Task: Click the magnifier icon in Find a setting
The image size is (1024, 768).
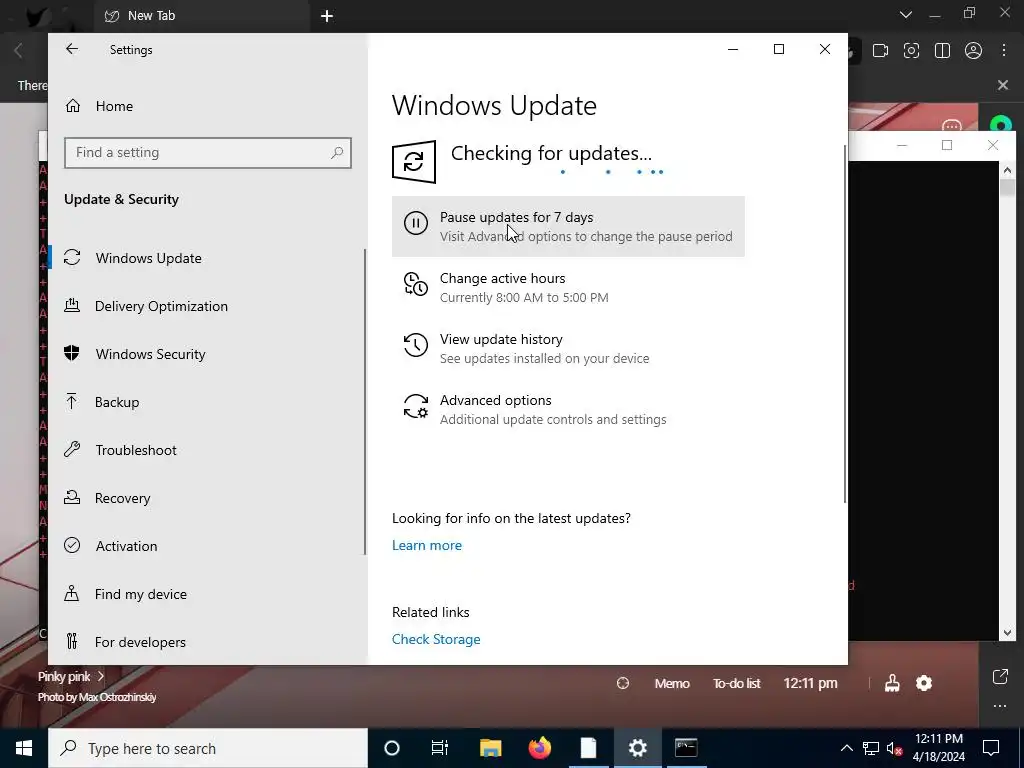Action: 336,153
